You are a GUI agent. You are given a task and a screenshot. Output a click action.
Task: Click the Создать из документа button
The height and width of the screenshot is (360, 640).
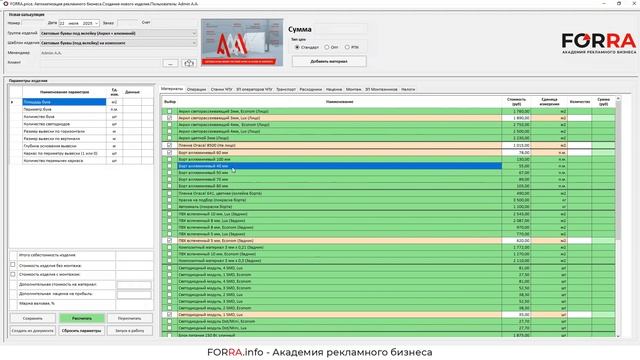point(33,331)
